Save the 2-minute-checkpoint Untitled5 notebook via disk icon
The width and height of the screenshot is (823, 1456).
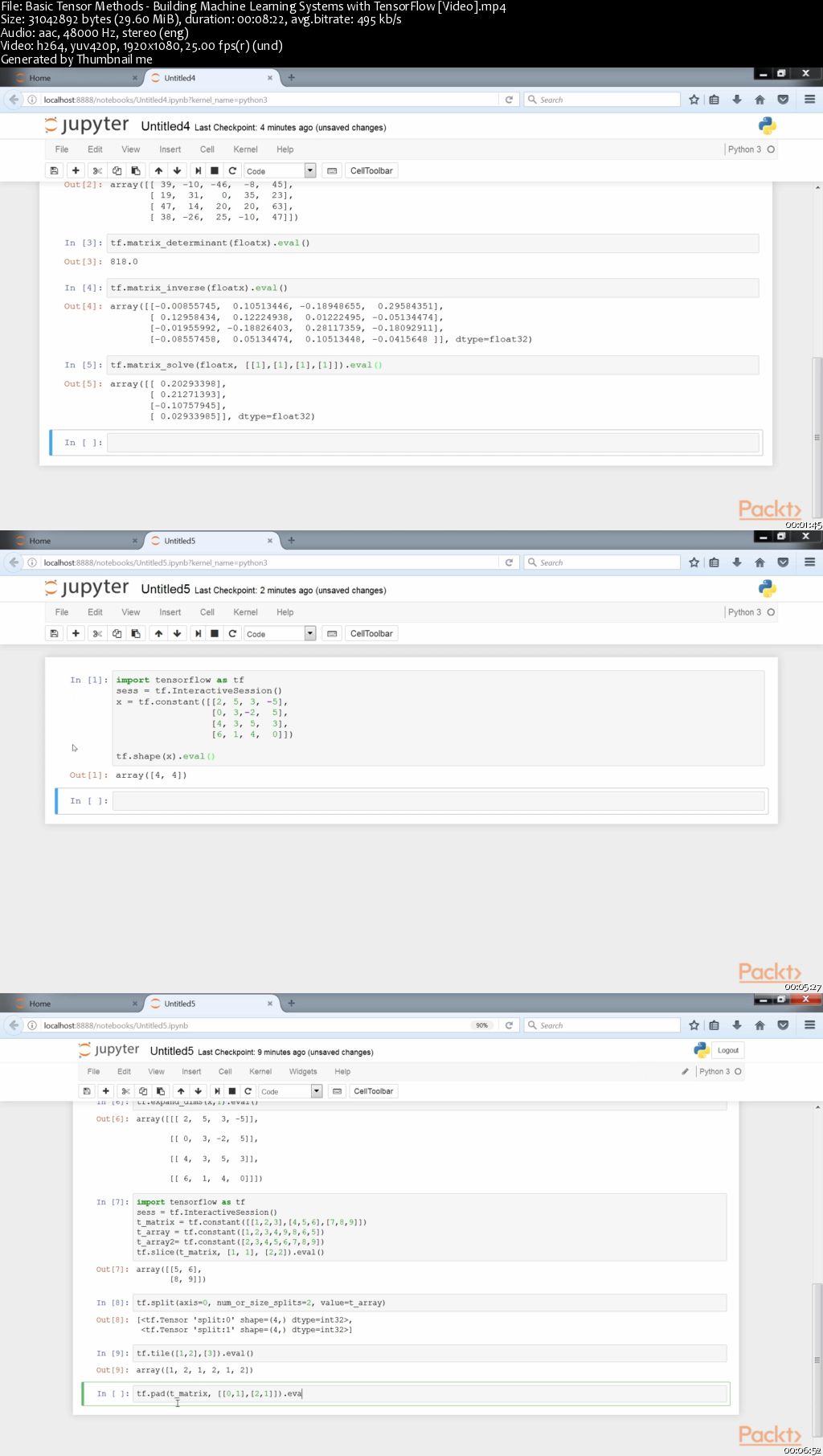pos(54,633)
